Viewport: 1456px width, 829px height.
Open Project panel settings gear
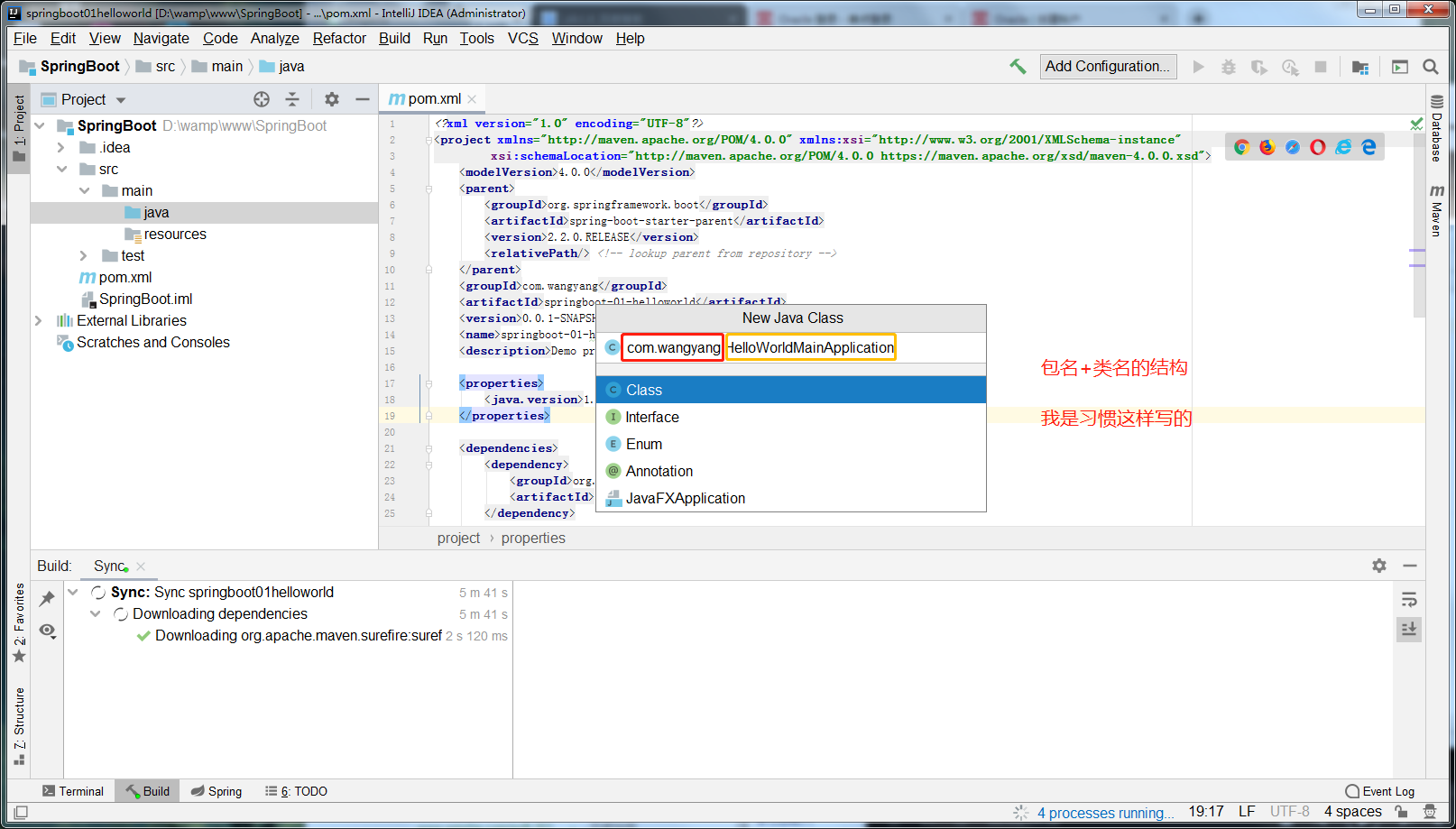(x=332, y=99)
